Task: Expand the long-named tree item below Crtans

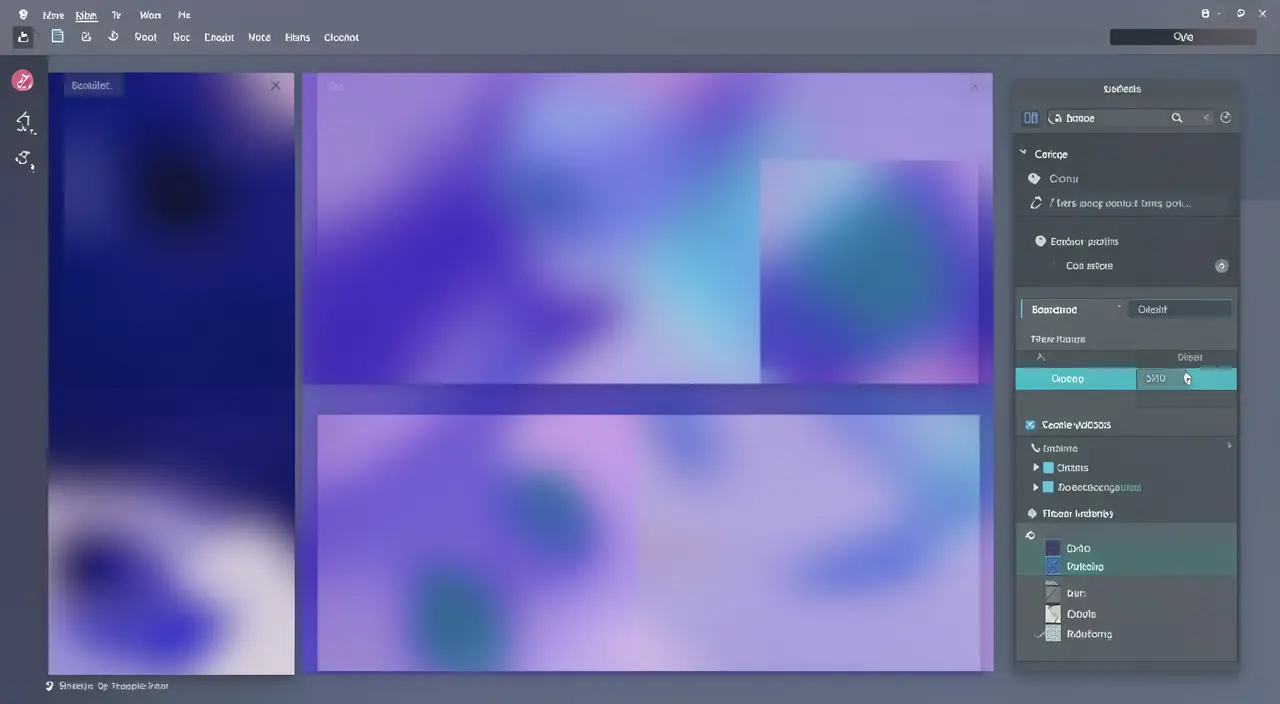Action: pyautogui.click(x=1036, y=487)
